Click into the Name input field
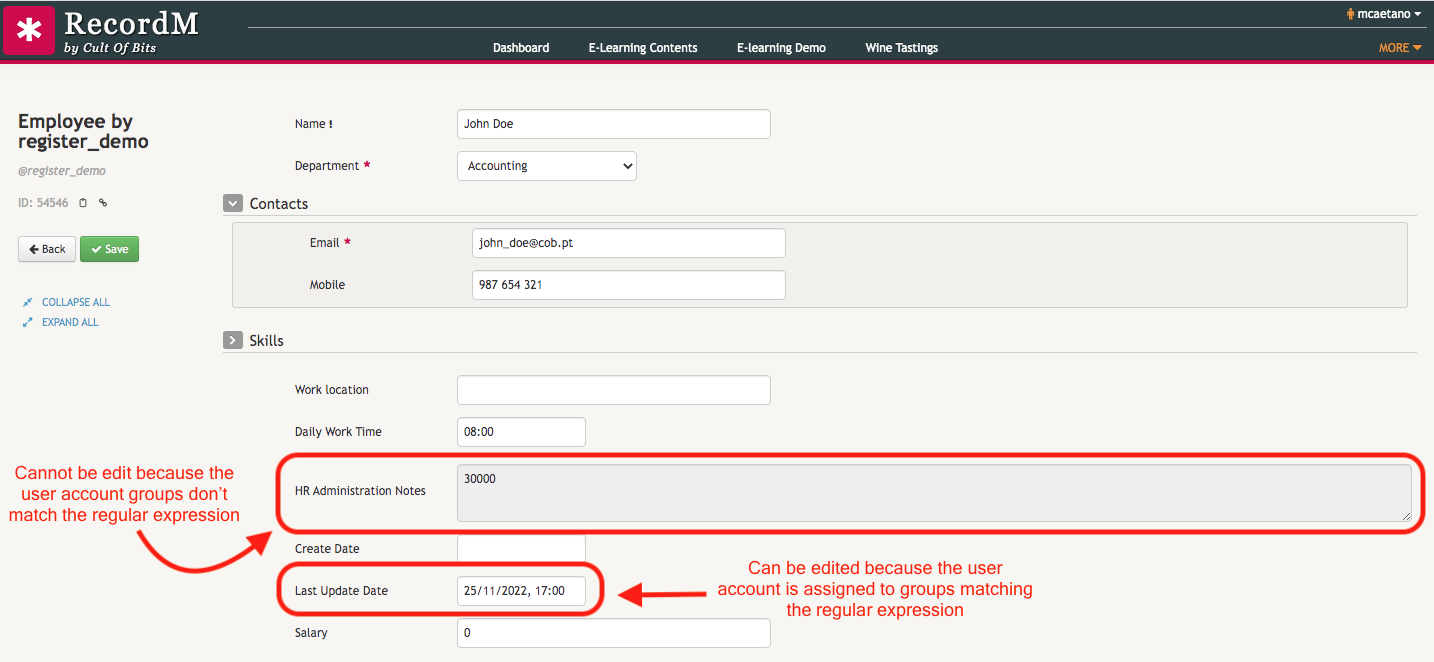Viewport: 1434px width, 662px height. click(613, 124)
